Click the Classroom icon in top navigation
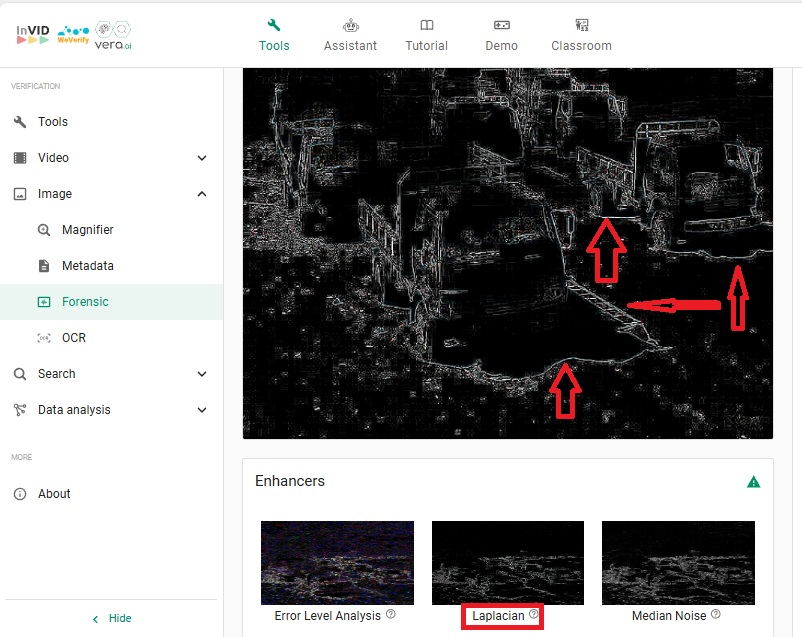This screenshot has height=637, width=802. coord(581,26)
